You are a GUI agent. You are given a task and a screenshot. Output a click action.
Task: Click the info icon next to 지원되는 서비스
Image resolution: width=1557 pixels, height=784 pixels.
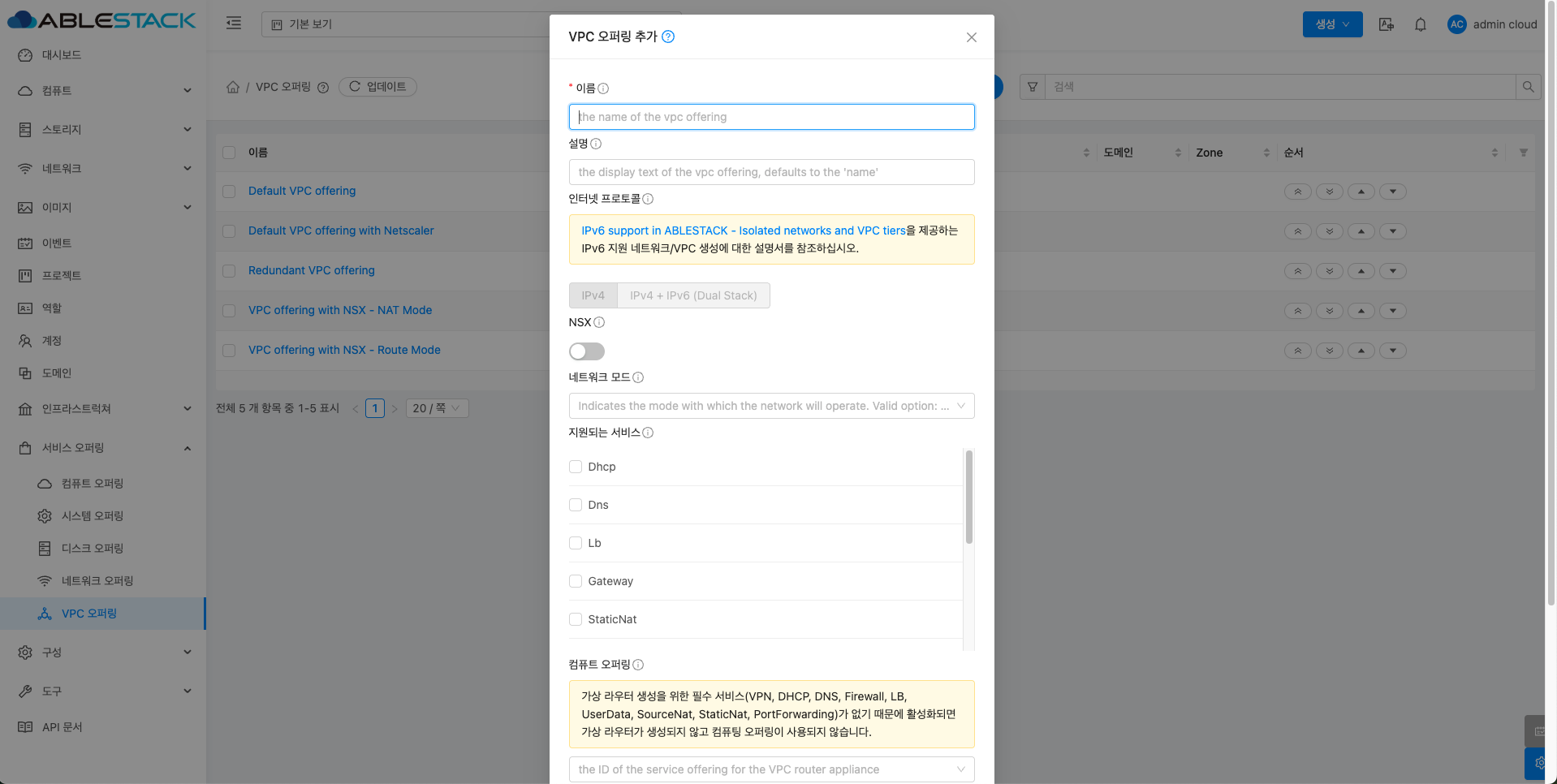[x=648, y=433]
